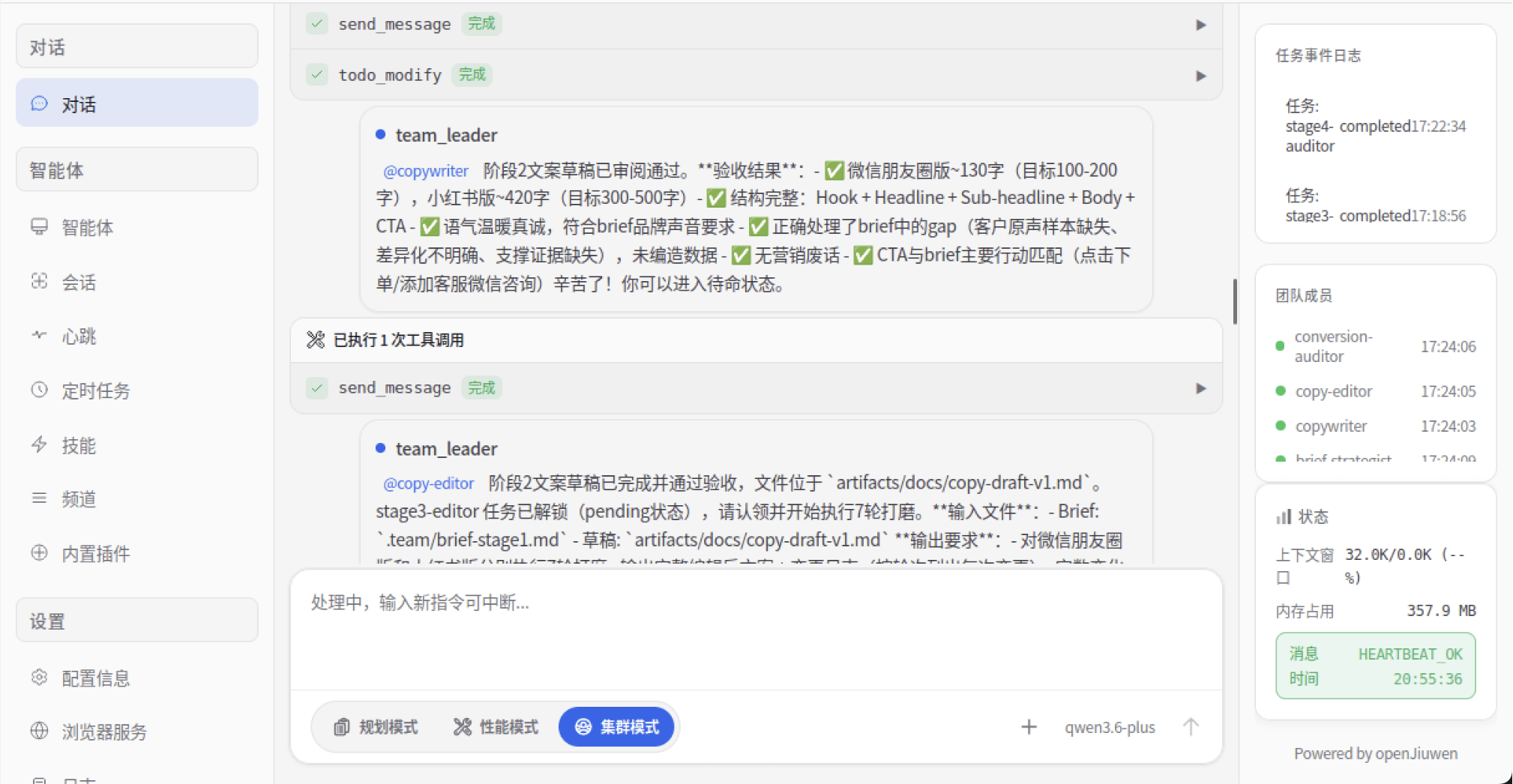Click the chat bubble icon beside 对话
Viewport: 1513px width, 784px height.
[40, 103]
